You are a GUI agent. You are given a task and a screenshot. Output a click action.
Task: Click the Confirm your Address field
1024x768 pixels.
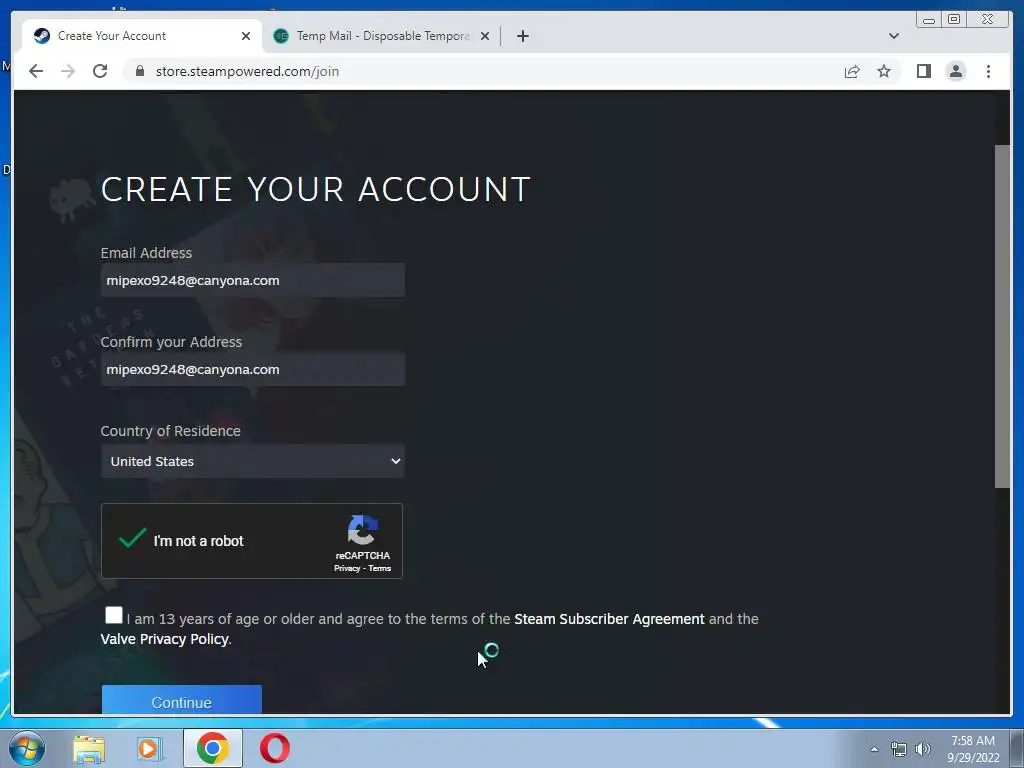click(253, 369)
